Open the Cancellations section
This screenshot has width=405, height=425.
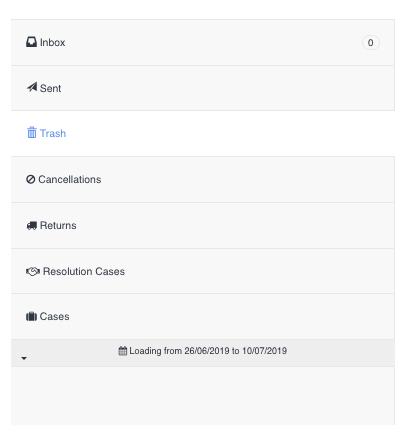(x=203, y=179)
